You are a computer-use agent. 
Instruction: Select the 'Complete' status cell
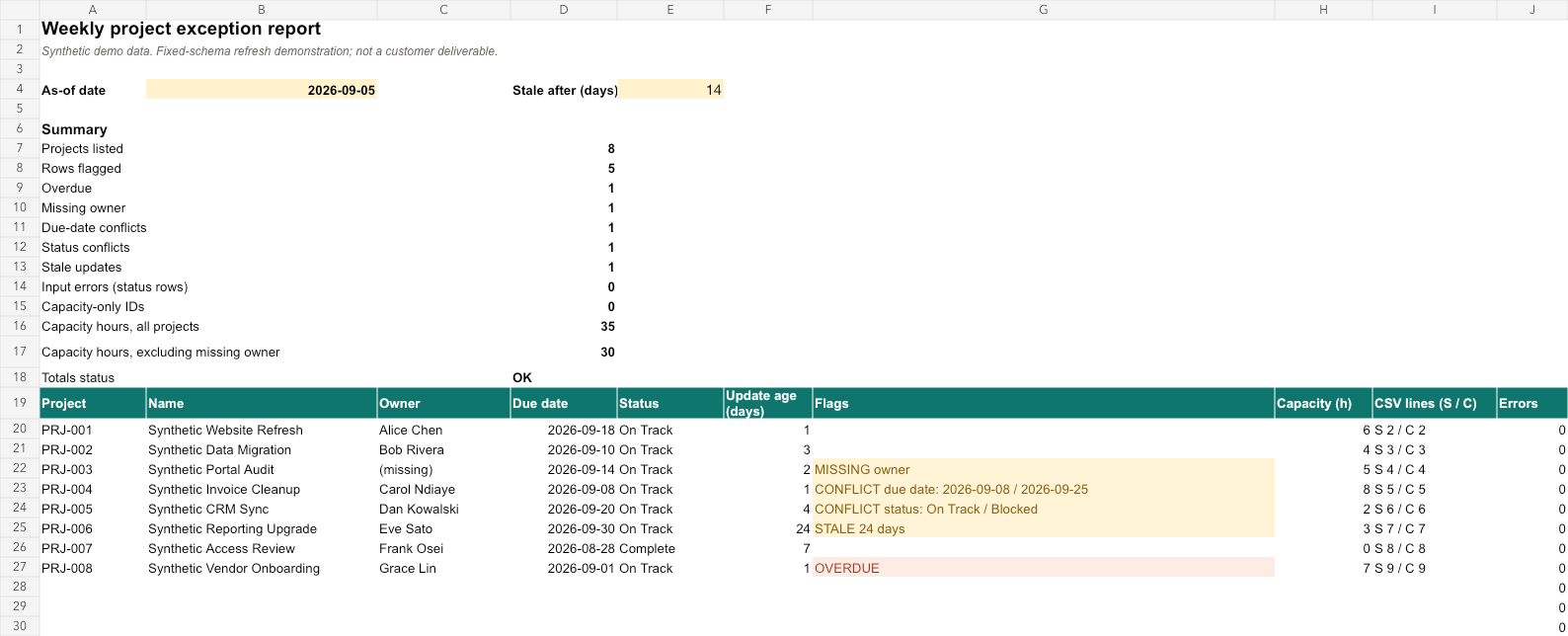[670, 548]
